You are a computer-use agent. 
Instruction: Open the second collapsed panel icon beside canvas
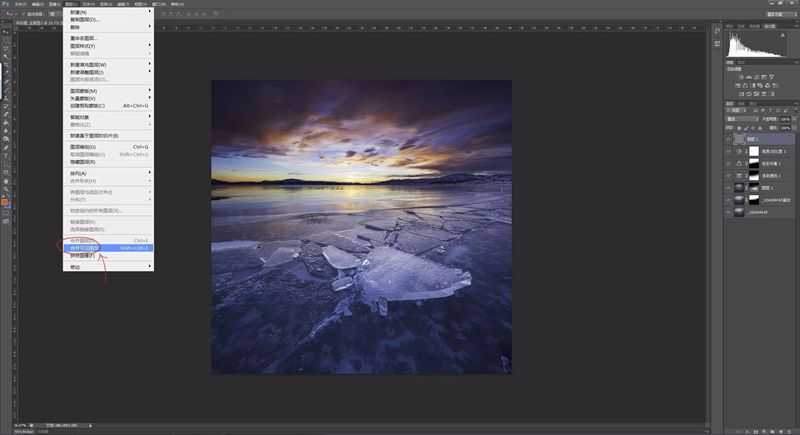[717, 44]
